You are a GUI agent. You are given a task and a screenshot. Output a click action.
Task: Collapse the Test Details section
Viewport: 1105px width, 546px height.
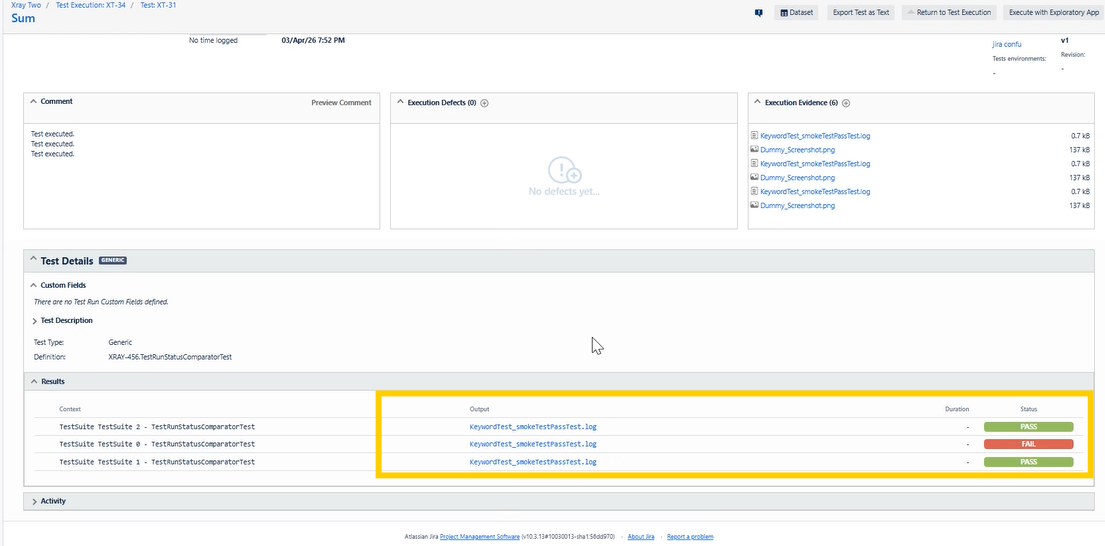tap(34, 261)
